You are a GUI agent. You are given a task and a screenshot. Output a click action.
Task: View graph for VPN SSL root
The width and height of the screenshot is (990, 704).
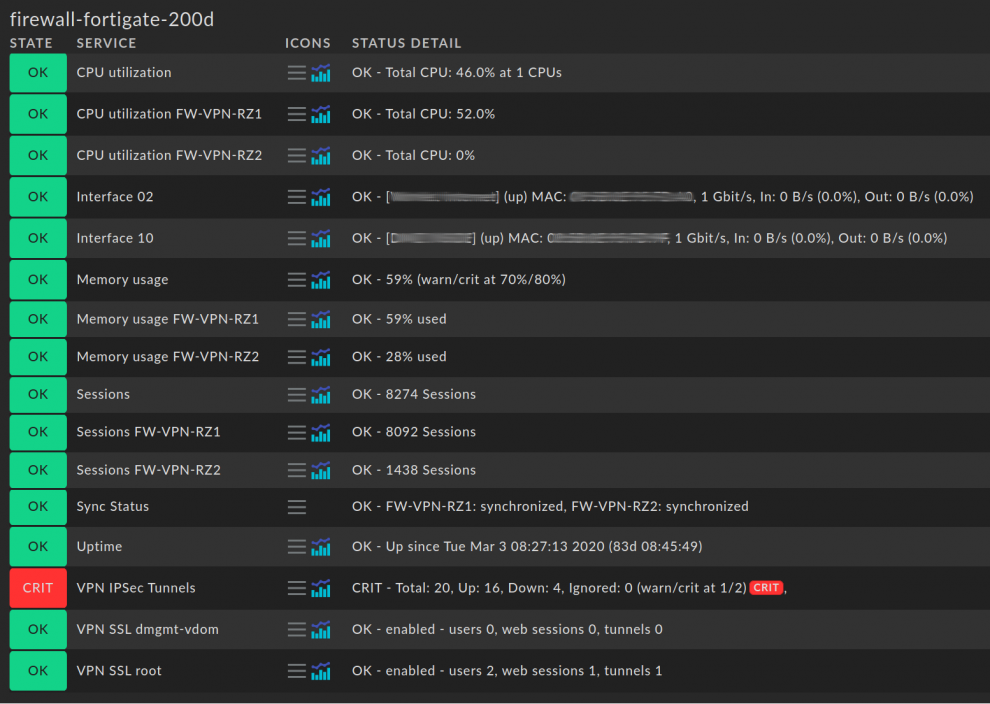click(321, 671)
